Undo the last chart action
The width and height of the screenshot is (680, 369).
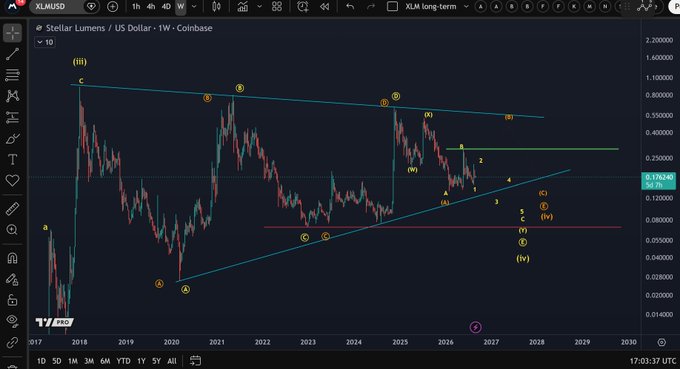point(350,7)
